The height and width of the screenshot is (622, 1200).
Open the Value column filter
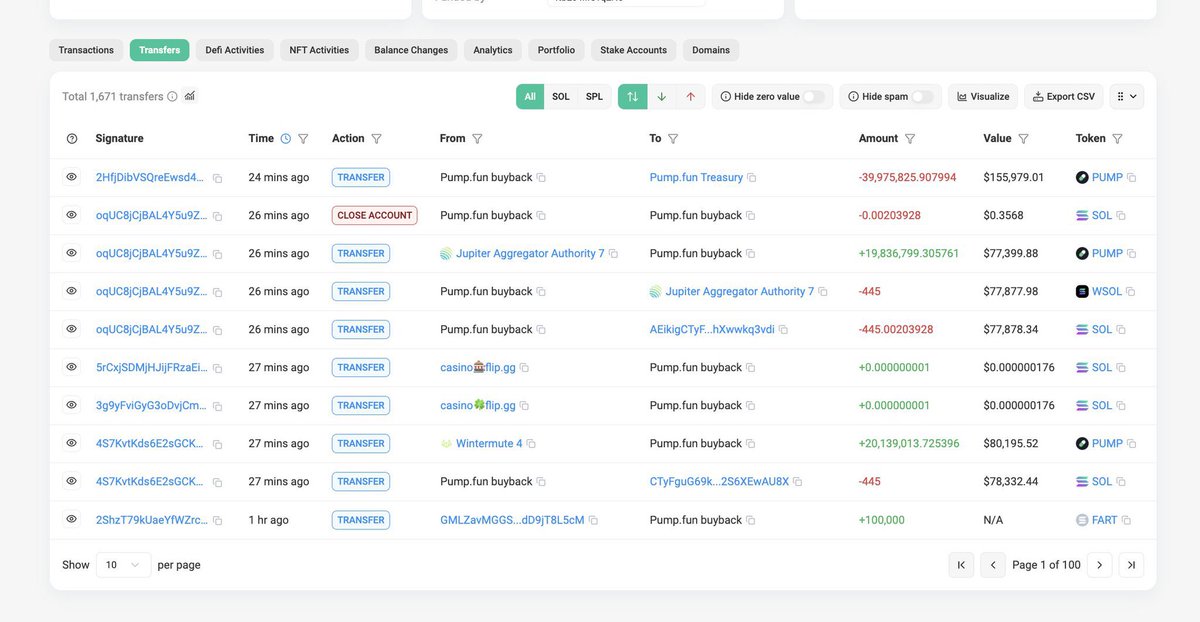[x=1024, y=139]
